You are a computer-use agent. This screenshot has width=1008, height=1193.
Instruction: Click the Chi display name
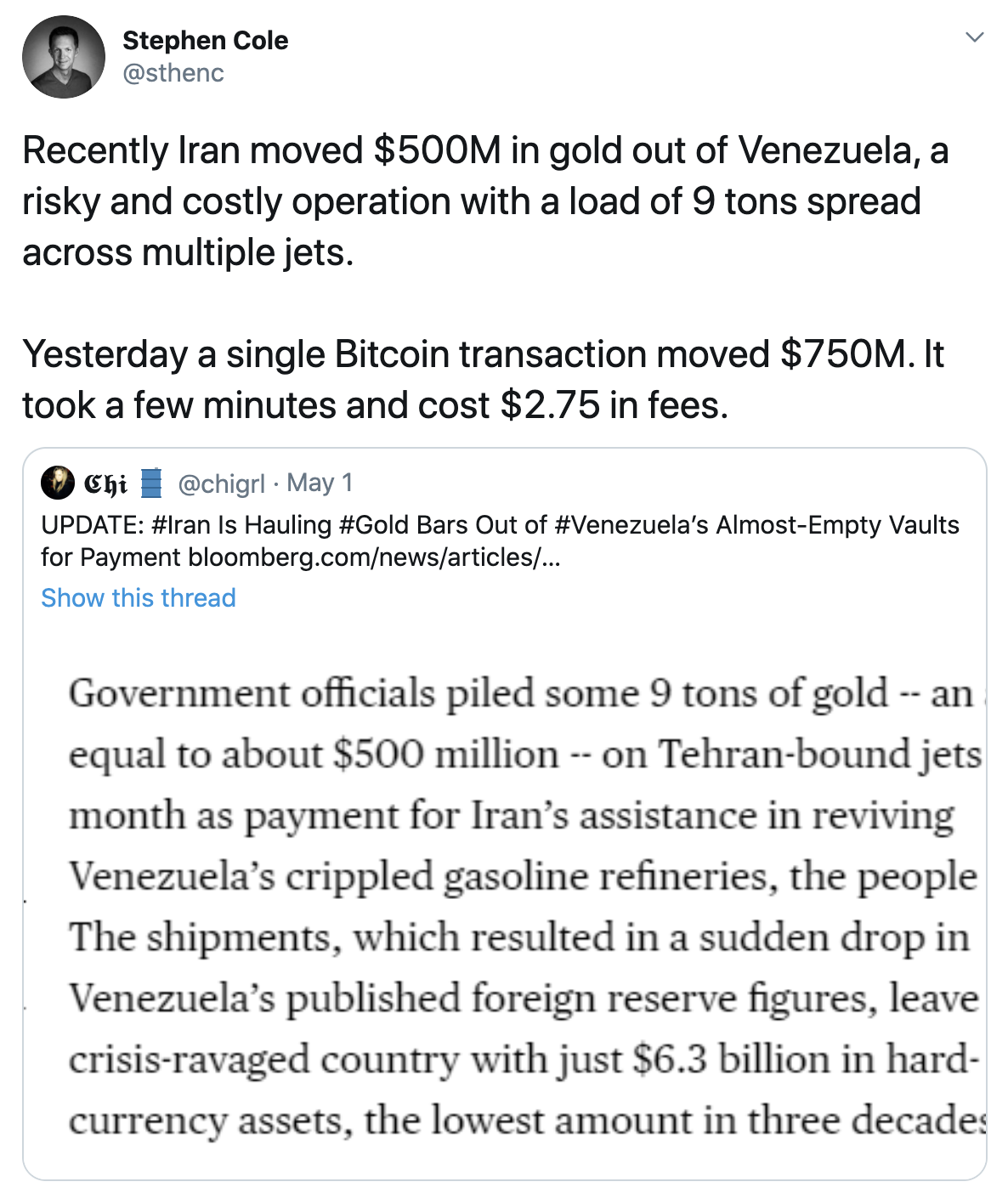(x=105, y=483)
